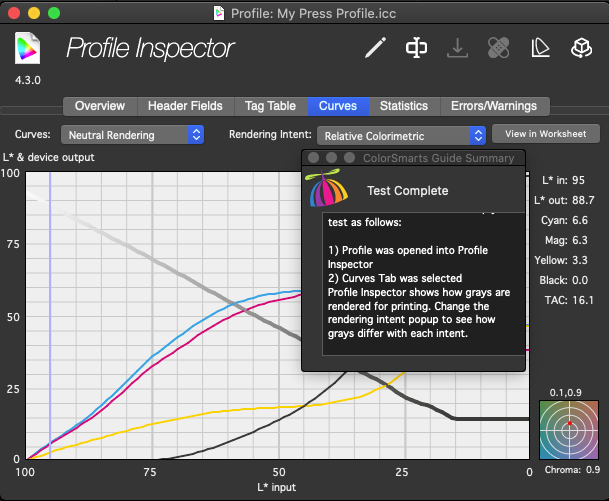Show the Errors/Warnings tab
This screenshot has width=609, height=501.
click(x=493, y=106)
